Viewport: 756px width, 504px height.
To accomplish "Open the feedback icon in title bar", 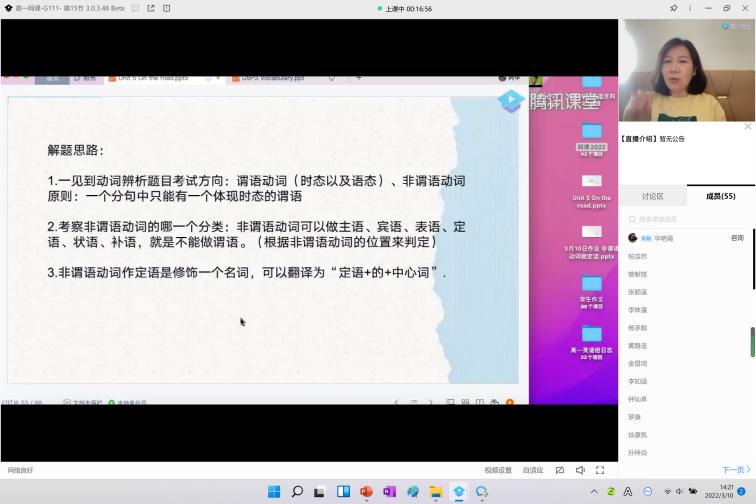I will pos(168,8).
